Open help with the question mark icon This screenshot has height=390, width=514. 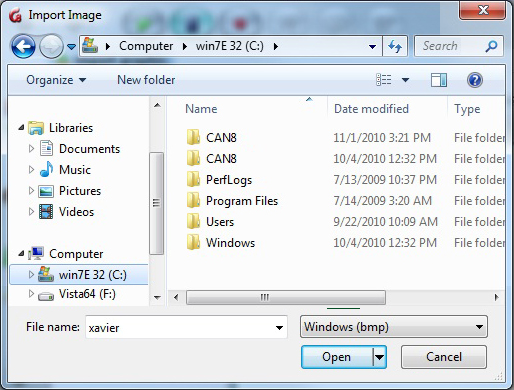475,80
